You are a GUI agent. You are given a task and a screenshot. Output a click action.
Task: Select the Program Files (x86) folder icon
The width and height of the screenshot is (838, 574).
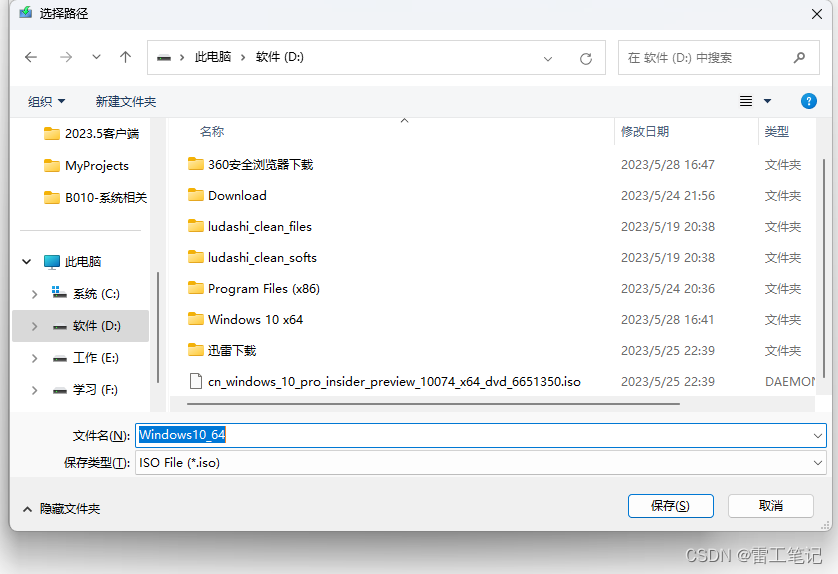pos(196,288)
